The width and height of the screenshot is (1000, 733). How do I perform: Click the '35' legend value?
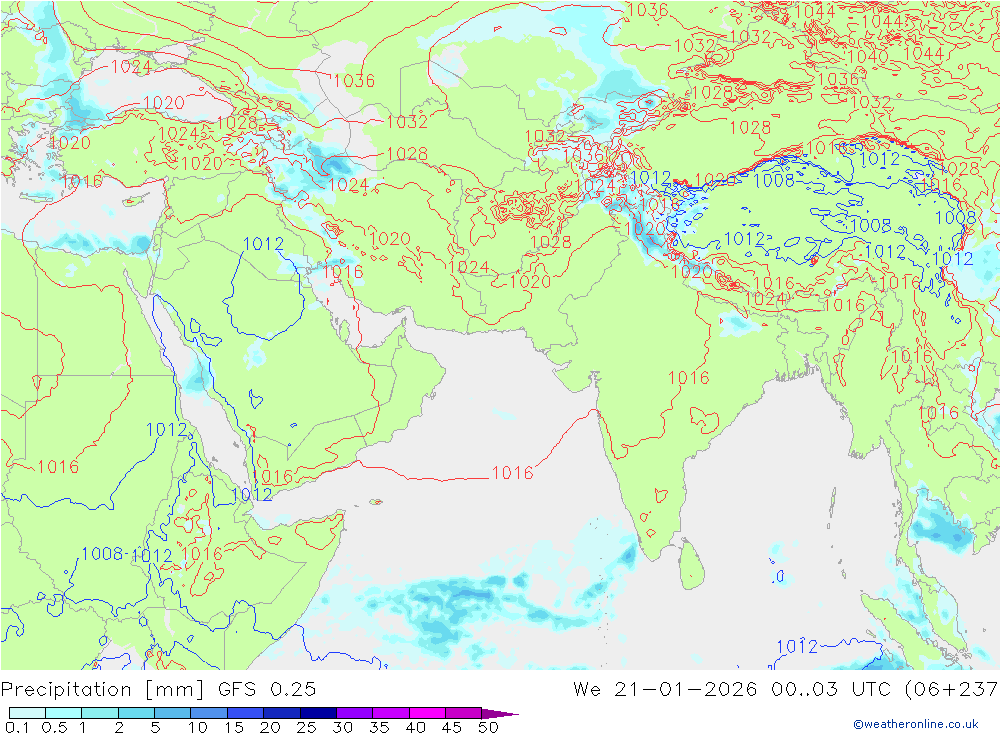[x=379, y=727]
